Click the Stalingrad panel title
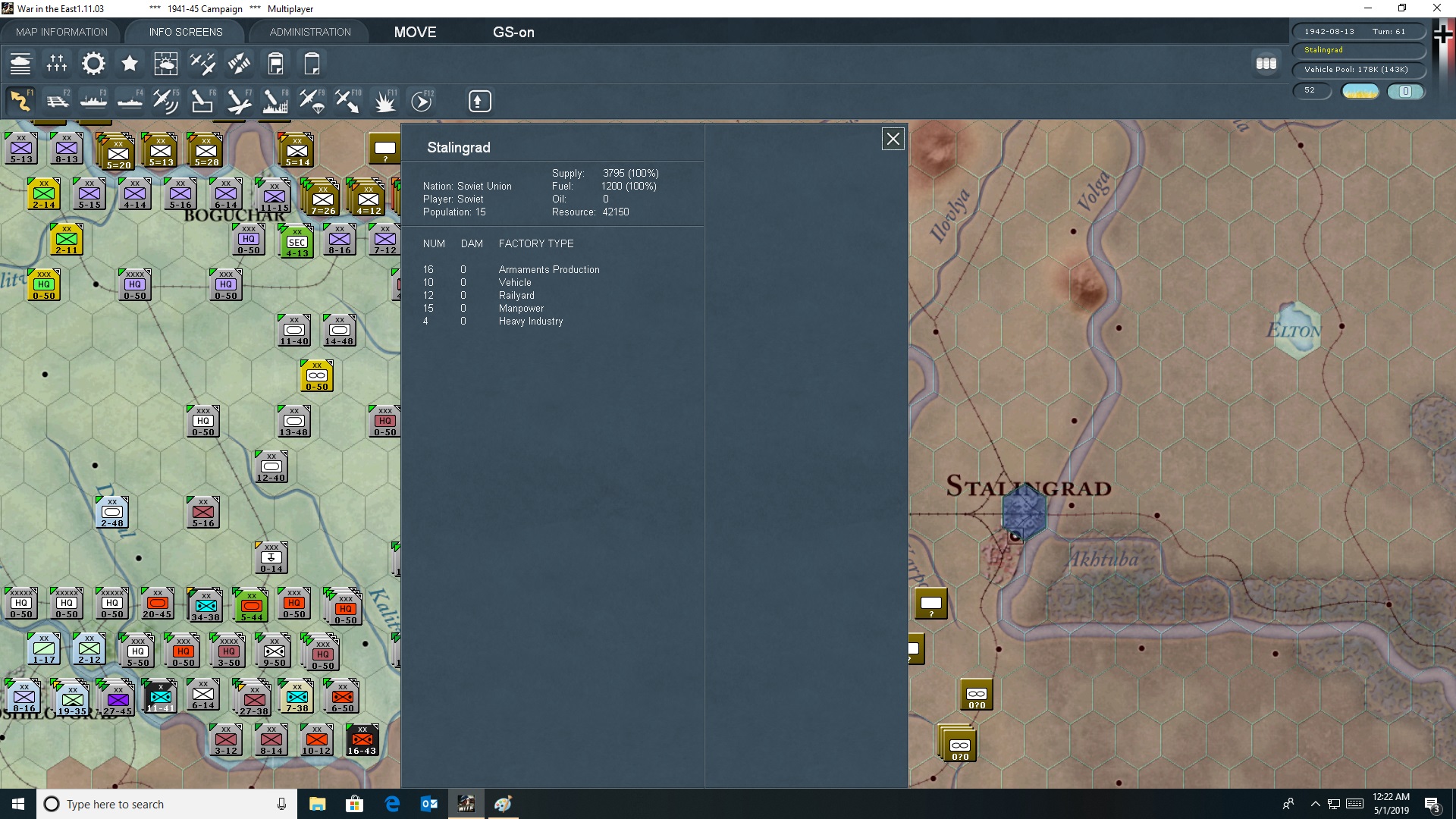 click(x=458, y=147)
